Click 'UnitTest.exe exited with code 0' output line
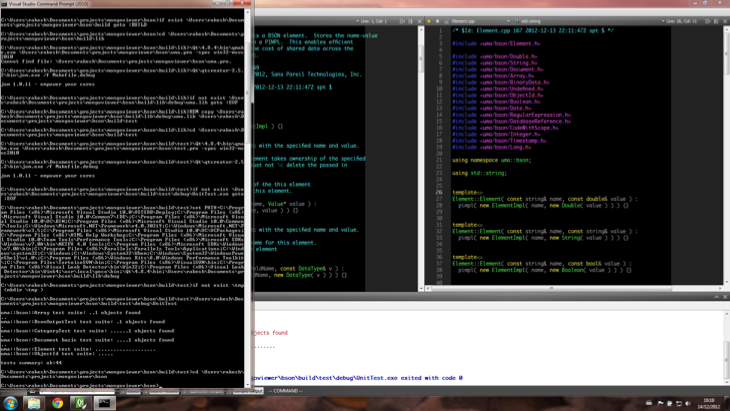The image size is (730, 411). (409, 378)
